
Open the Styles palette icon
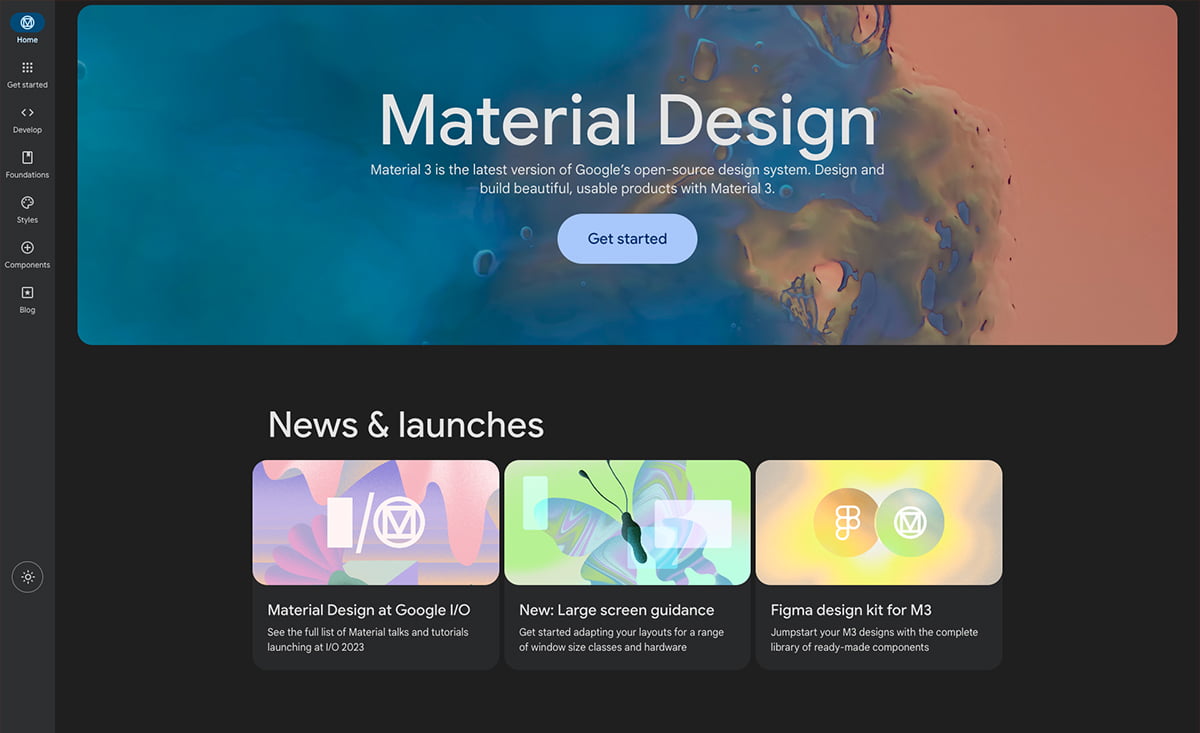point(27,203)
